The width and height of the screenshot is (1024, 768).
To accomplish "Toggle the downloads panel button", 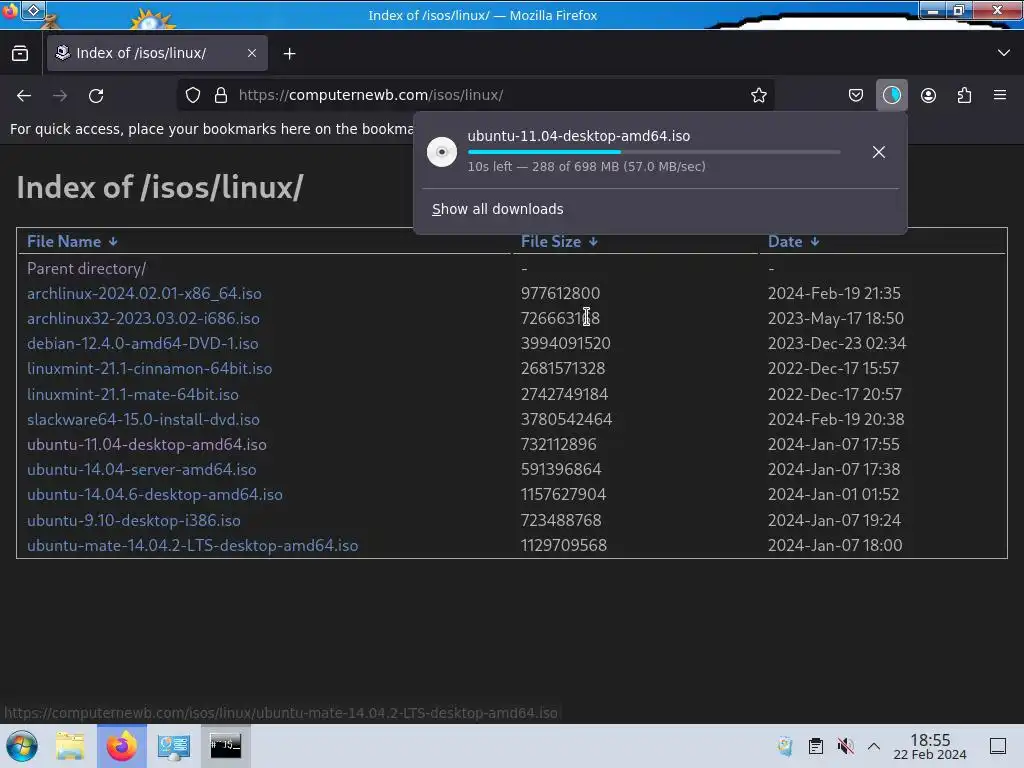I will 891,95.
